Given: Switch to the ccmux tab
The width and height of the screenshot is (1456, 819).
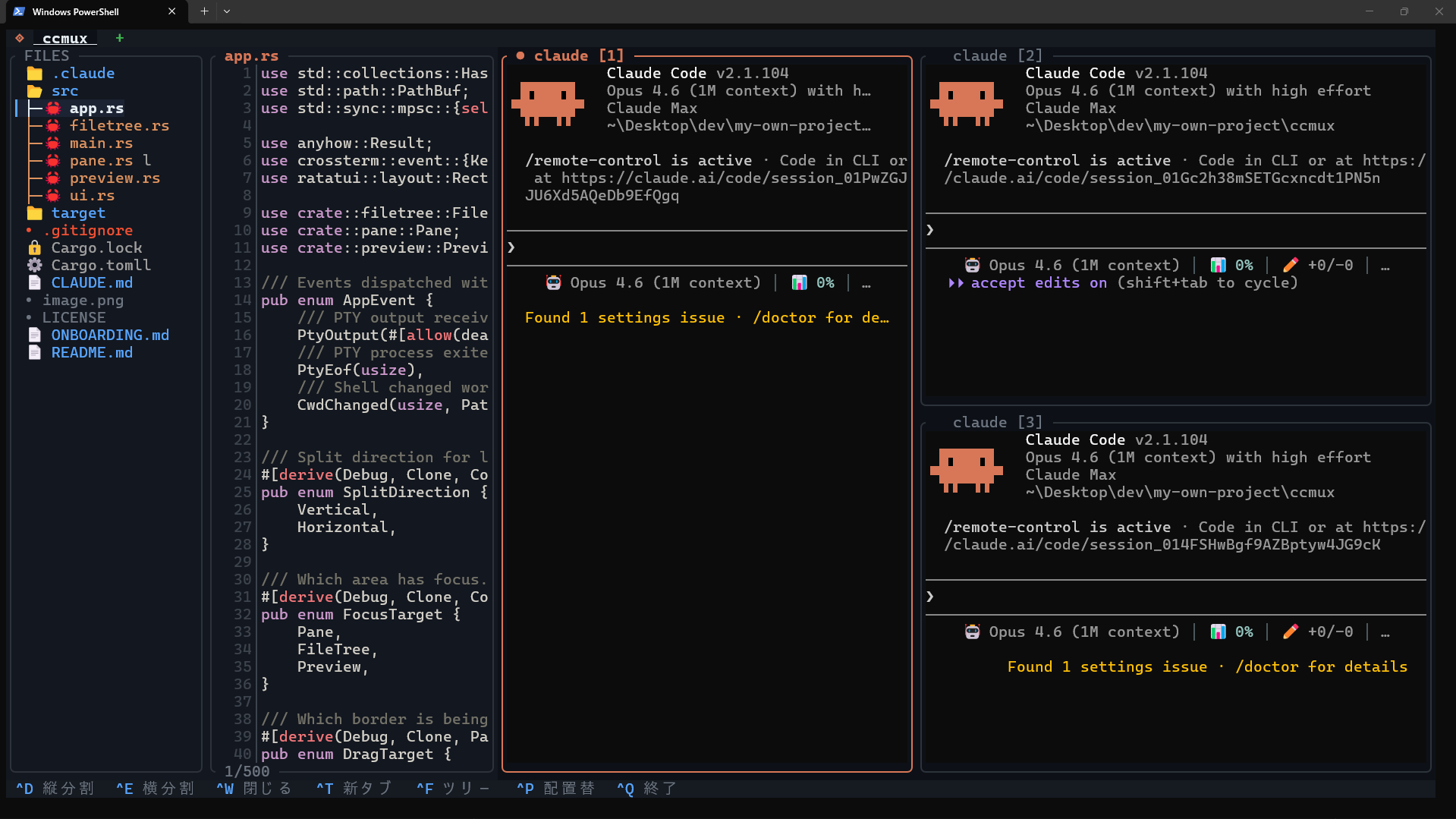Looking at the screenshot, I should [x=64, y=38].
